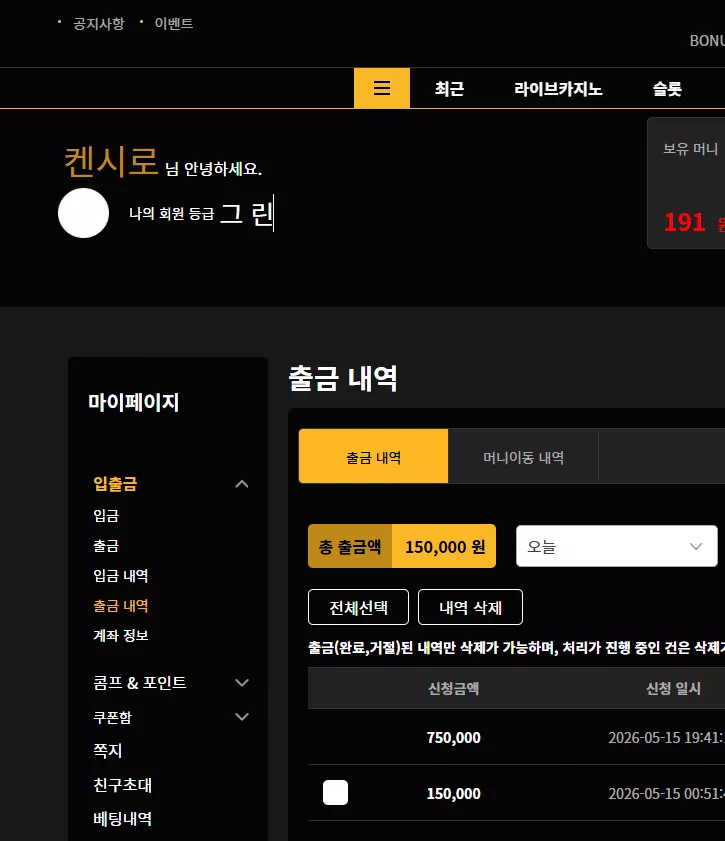Image resolution: width=725 pixels, height=841 pixels.
Task: Open the 공지사항 link
Action: [99, 24]
